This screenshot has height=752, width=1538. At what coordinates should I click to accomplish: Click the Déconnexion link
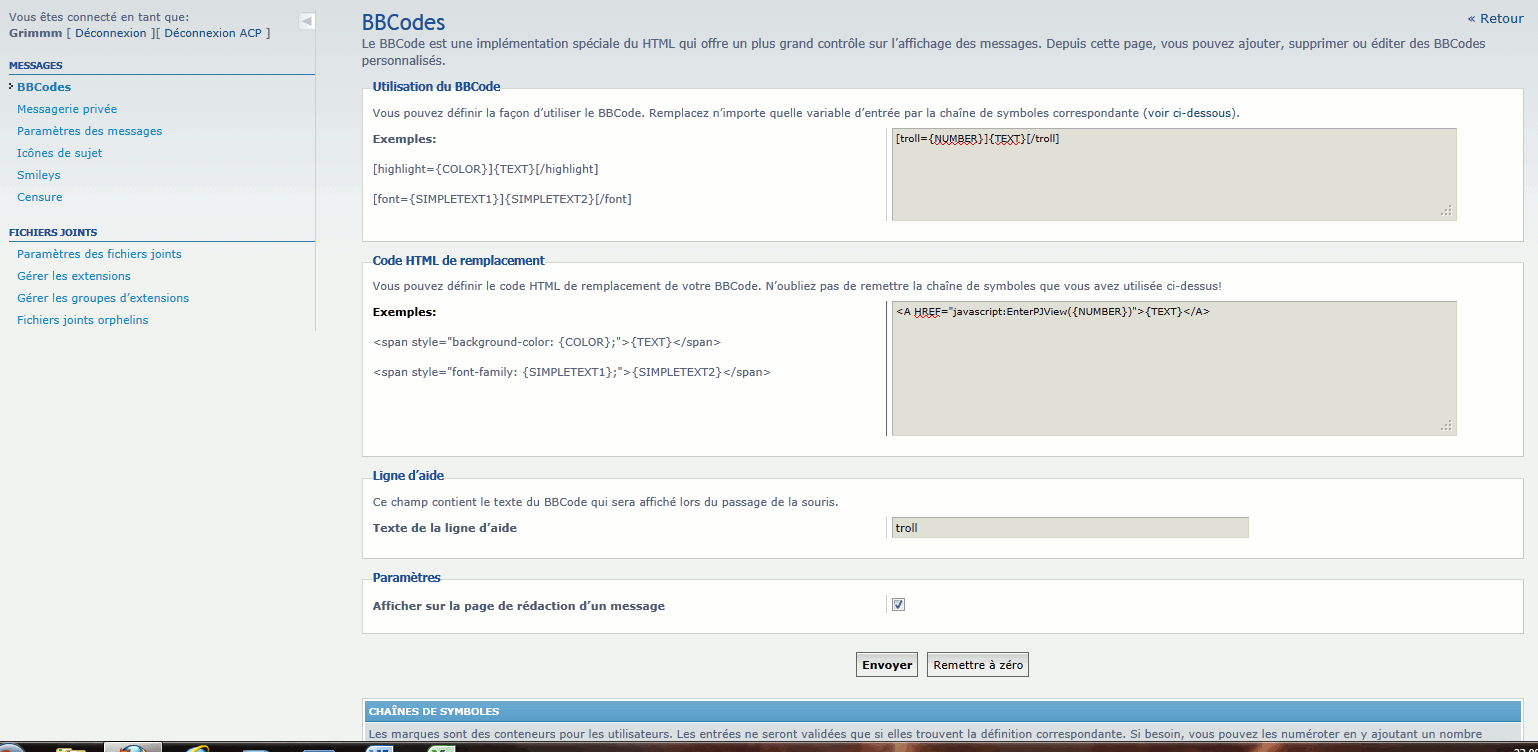pos(110,33)
